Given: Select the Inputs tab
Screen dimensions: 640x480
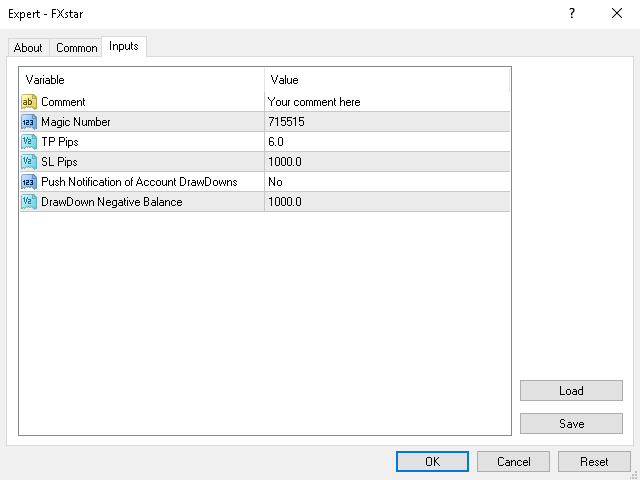Looking at the screenshot, I should click(x=124, y=46).
